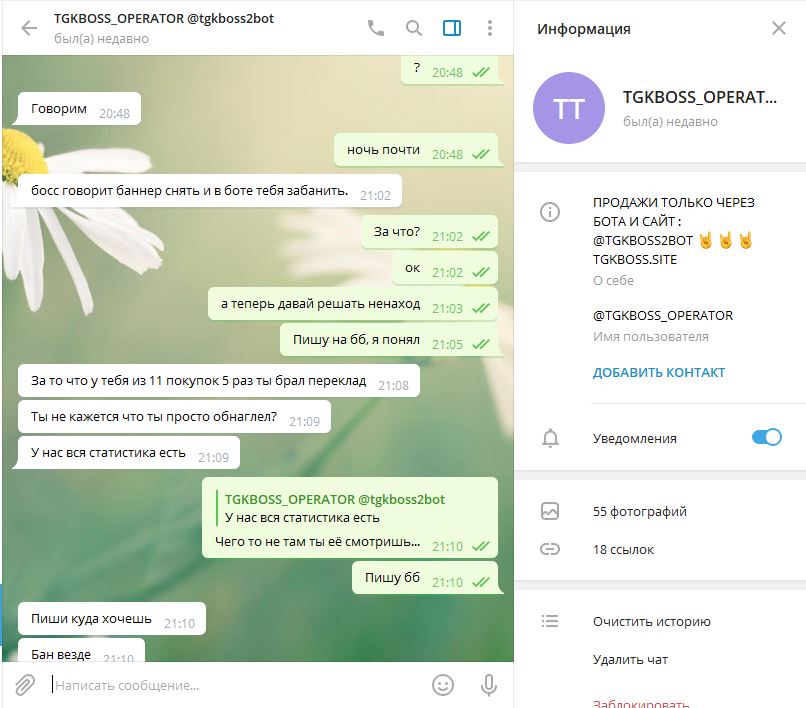Go back using the arrow icon

point(29,28)
